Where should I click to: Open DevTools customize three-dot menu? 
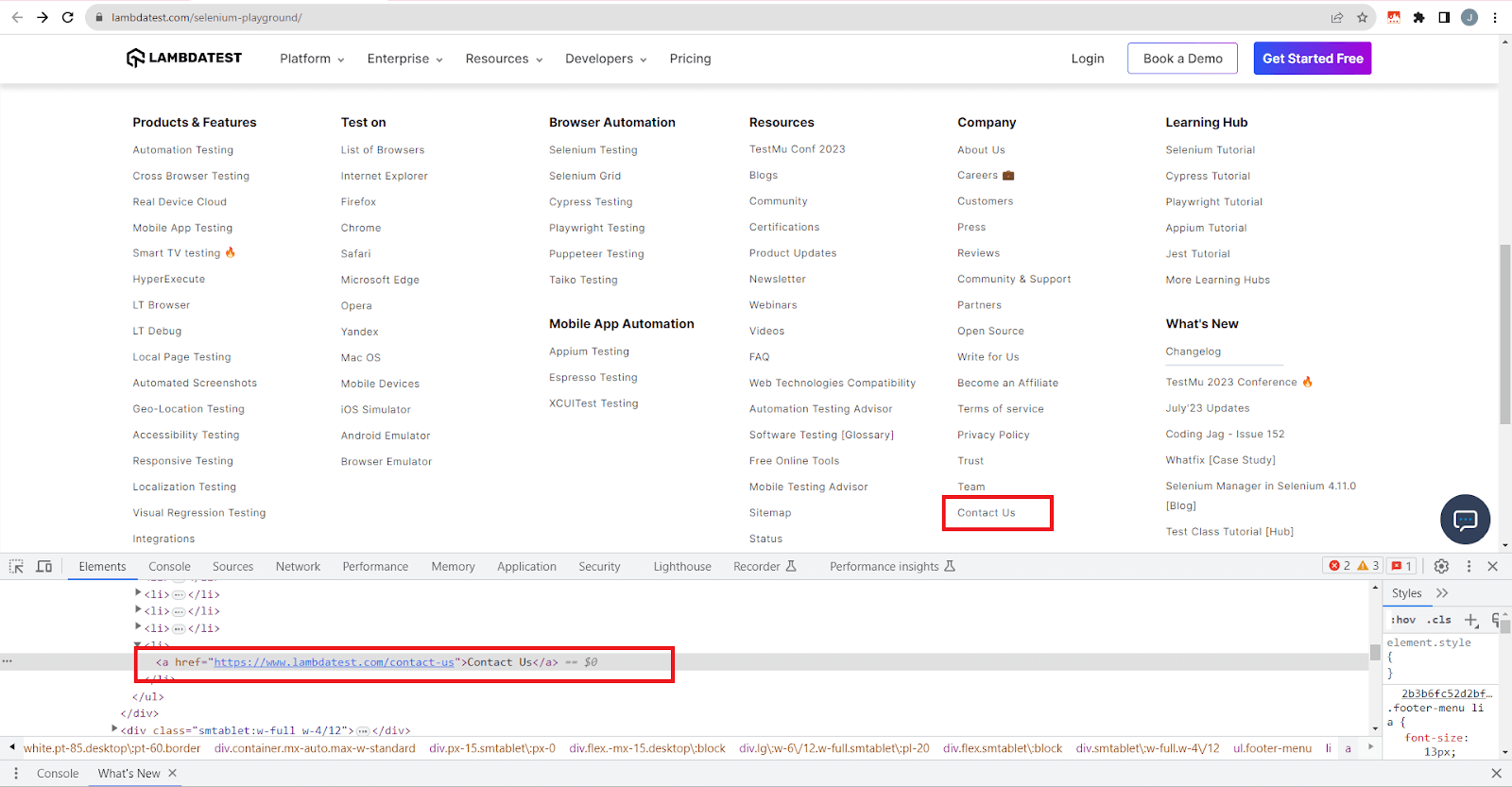tap(1469, 566)
